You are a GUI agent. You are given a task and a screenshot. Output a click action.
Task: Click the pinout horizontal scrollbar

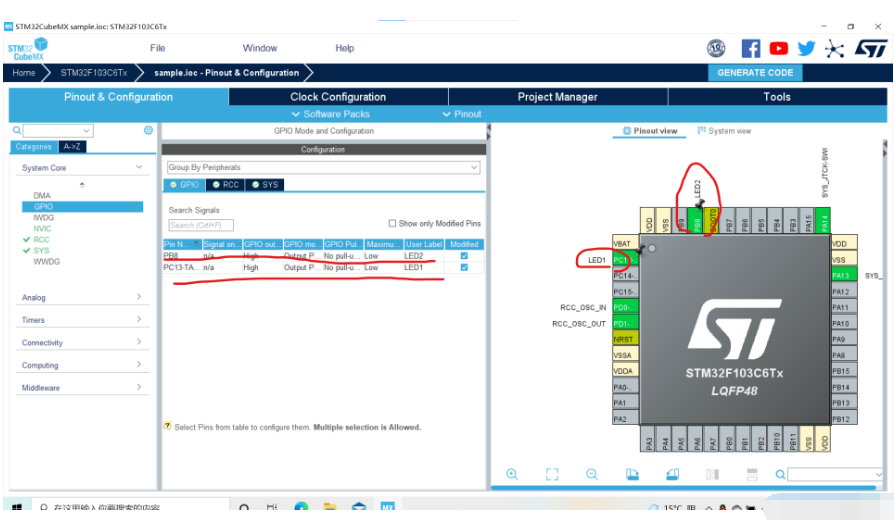[683, 488]
